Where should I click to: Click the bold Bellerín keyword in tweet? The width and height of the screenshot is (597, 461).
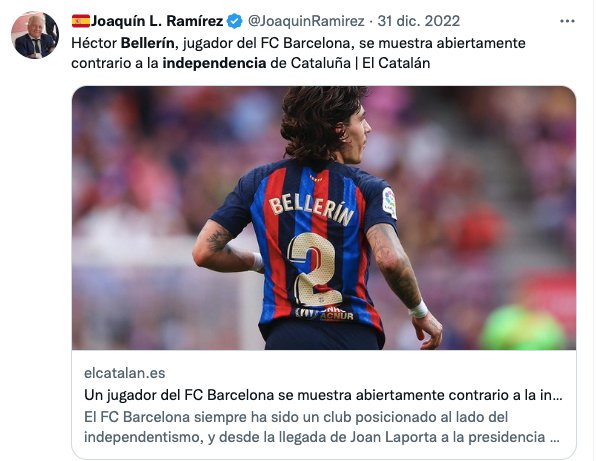pos(147,43)
